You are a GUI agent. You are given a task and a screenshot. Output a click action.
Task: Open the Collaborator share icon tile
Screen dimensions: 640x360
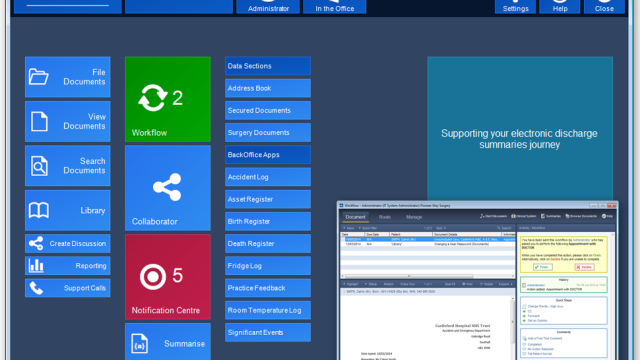[168, 188]
